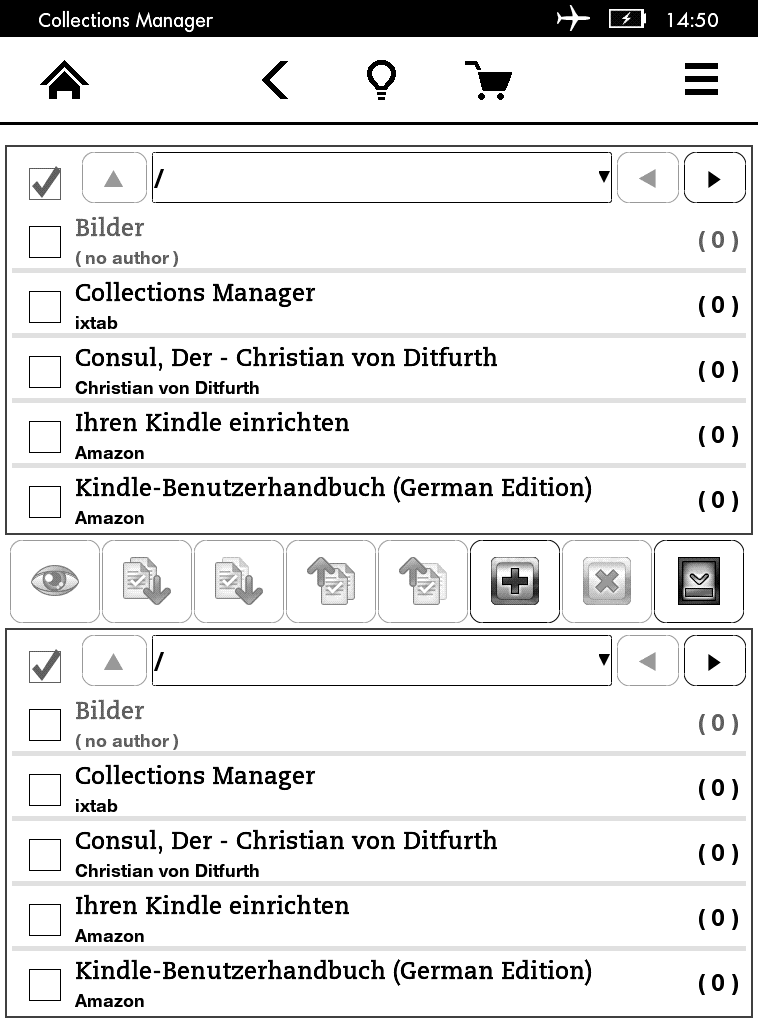Toggle the select-all checkbox in the upper panel

[x=45, y=183]
